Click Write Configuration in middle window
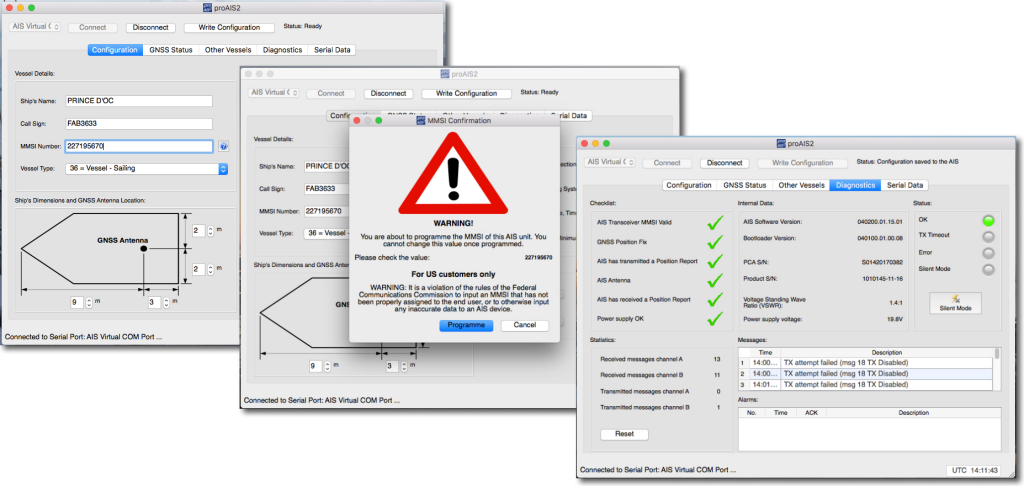The width and height of the screenshot is (1024, 486). point(467,93)
